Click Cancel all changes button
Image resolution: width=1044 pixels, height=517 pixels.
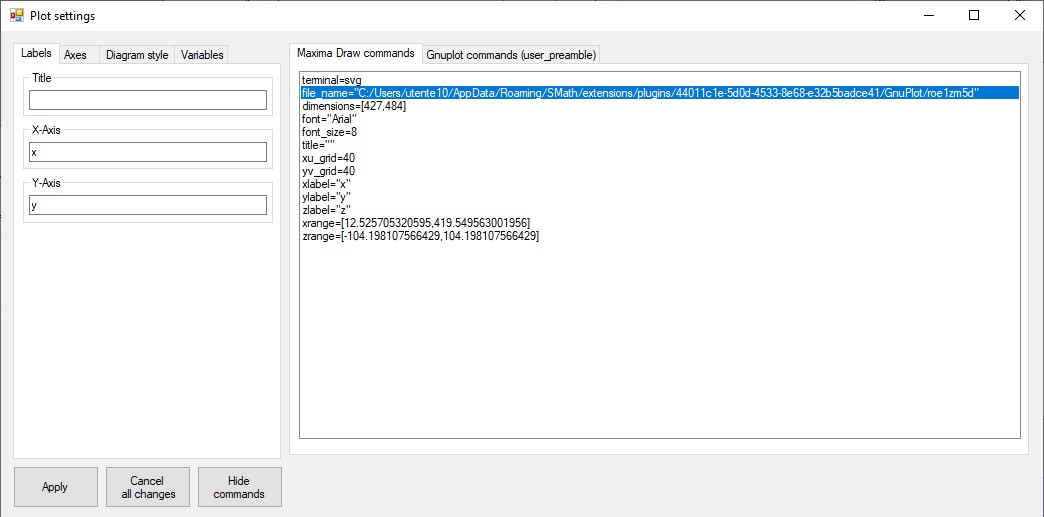click(x=148, y=487)
